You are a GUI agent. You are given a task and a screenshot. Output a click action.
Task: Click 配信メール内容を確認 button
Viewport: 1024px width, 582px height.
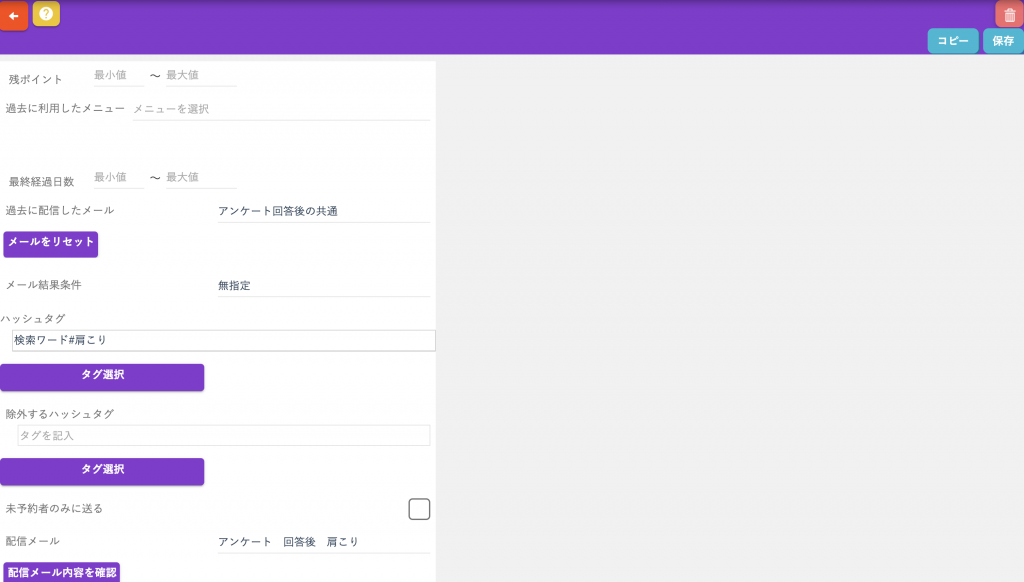coord(62,573)
